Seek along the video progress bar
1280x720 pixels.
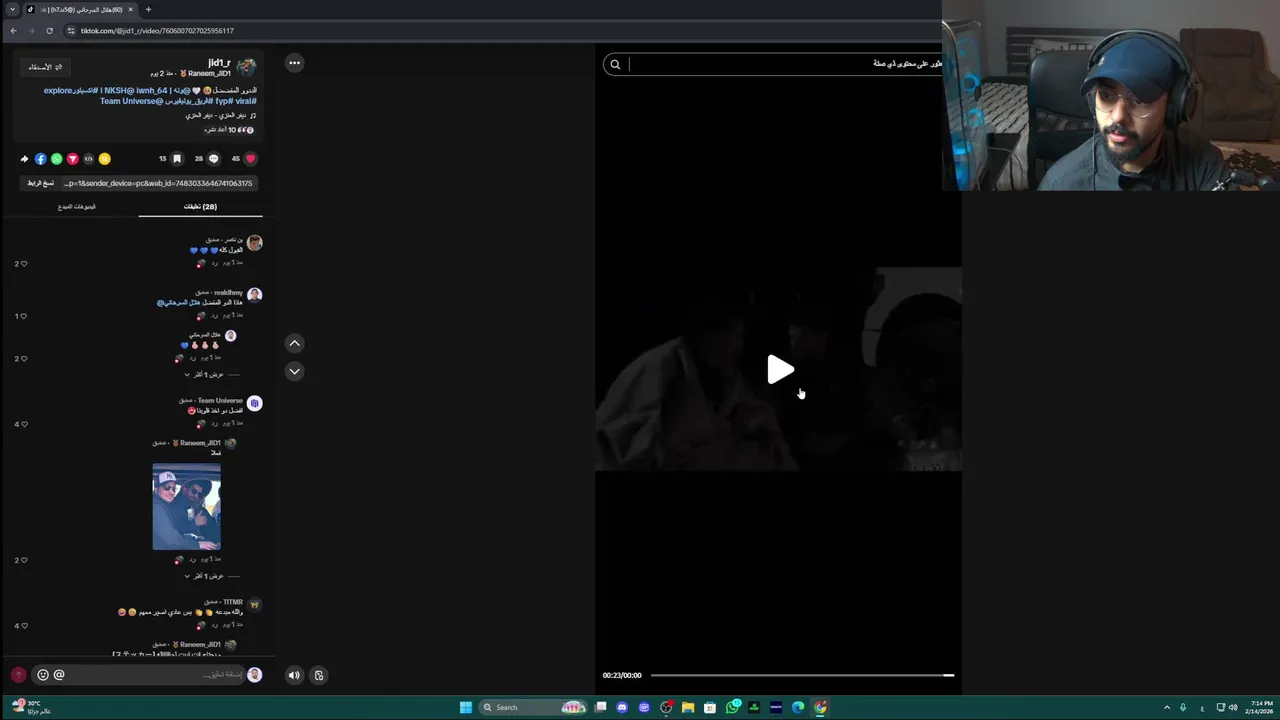802,675
